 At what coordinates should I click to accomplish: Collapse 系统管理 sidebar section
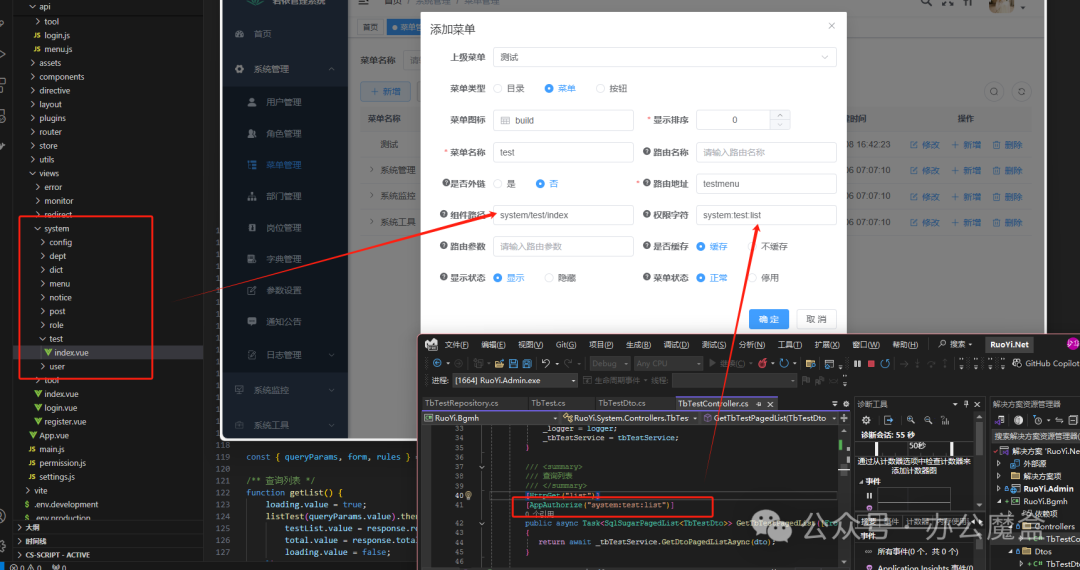coord(331,69)
